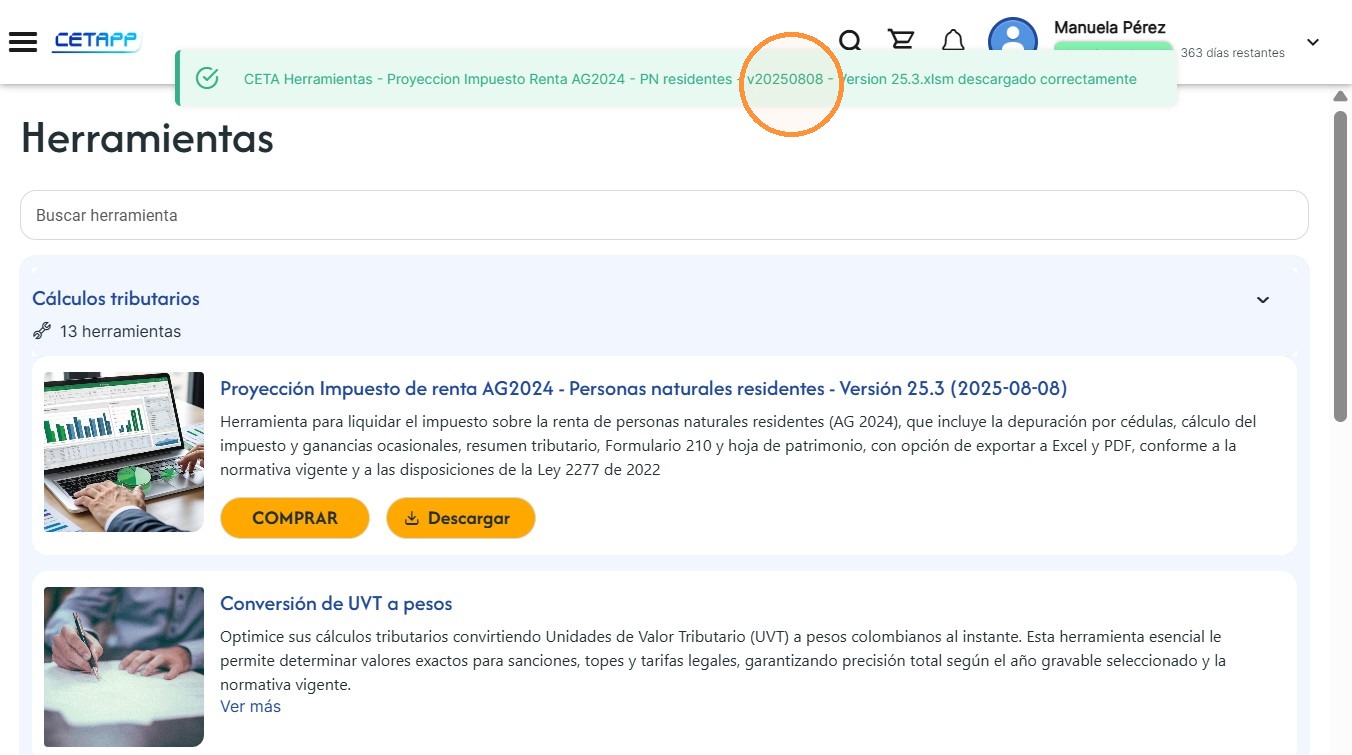
Task: Expand the account dropdown chevron next to Manuela Pérez
Action: [1313, 42]
